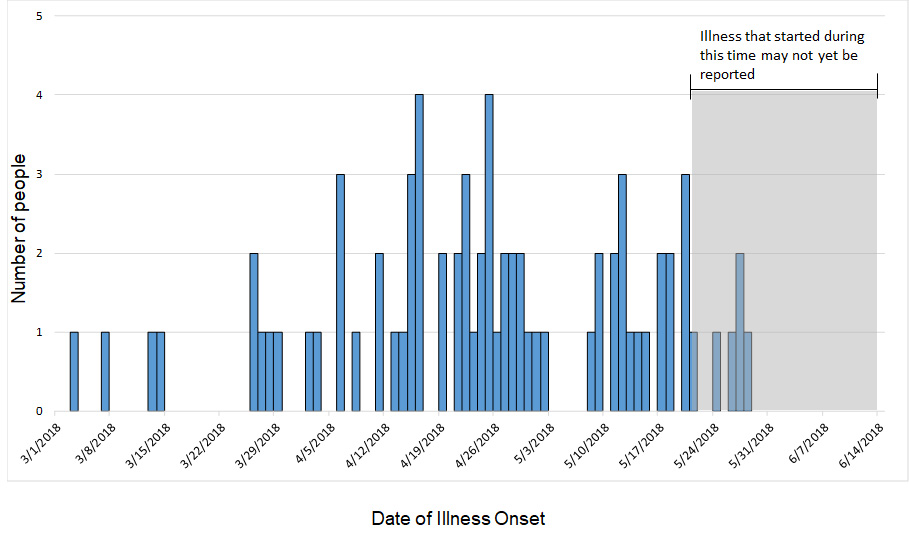The width and height of the screenshot is (909, 541).
Task: Click the 4/19/2018 date label
Action: pyautogui.click(x=422, y=445)
